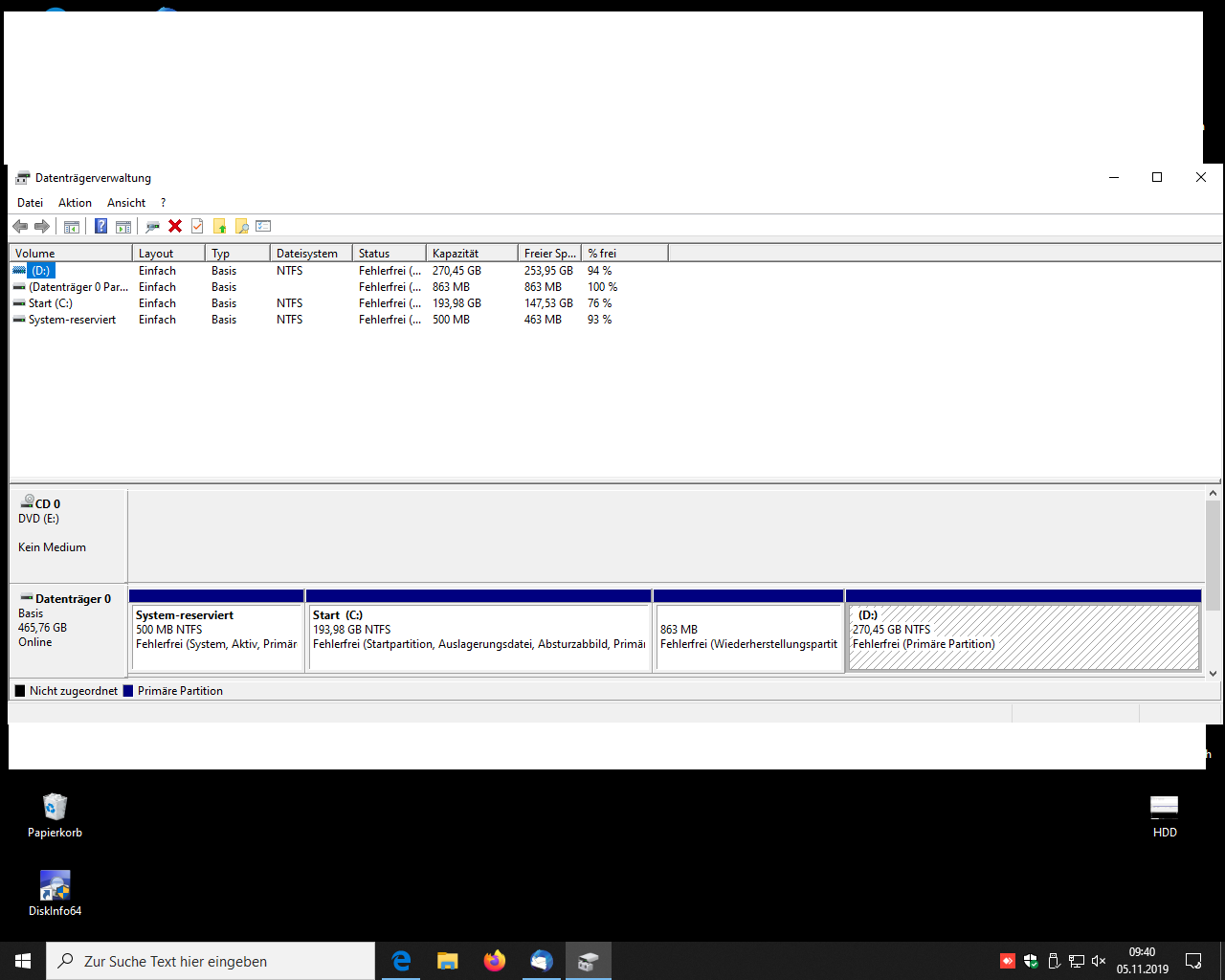Select the hatched (D:) partition block
The width and height of the screenshot is (1225, 980).
tap(1023, 631)
